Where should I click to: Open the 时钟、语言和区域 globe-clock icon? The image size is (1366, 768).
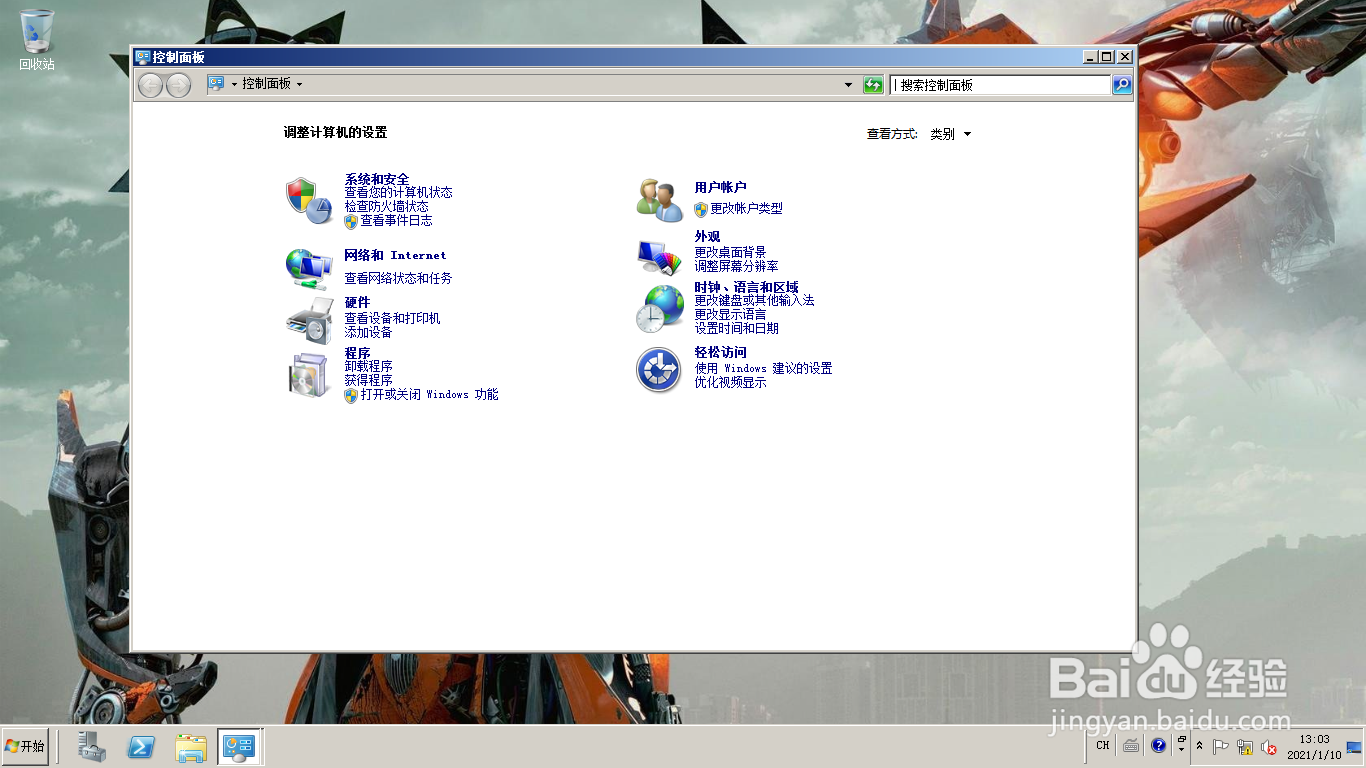[659, 308]
